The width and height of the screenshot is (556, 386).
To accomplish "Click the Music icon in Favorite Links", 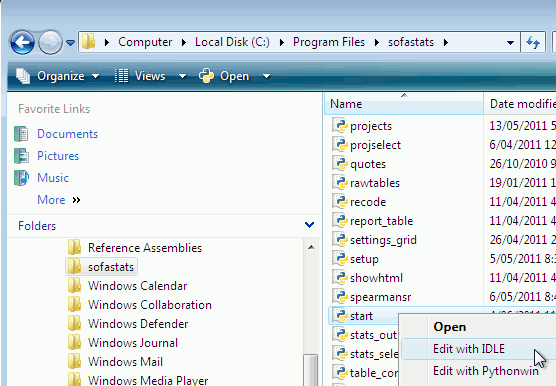I will point(21,178).
